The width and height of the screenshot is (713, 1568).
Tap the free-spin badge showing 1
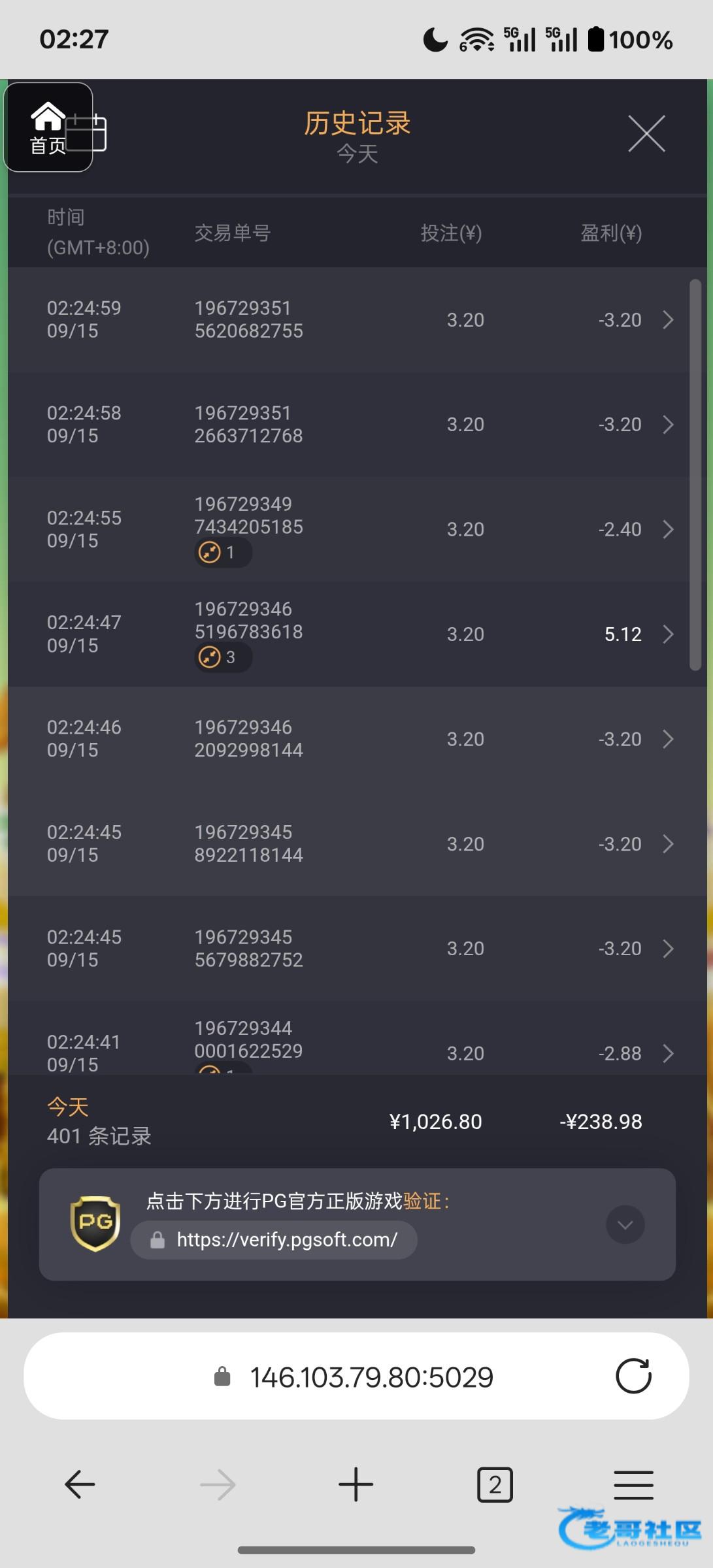click(222, 553)
